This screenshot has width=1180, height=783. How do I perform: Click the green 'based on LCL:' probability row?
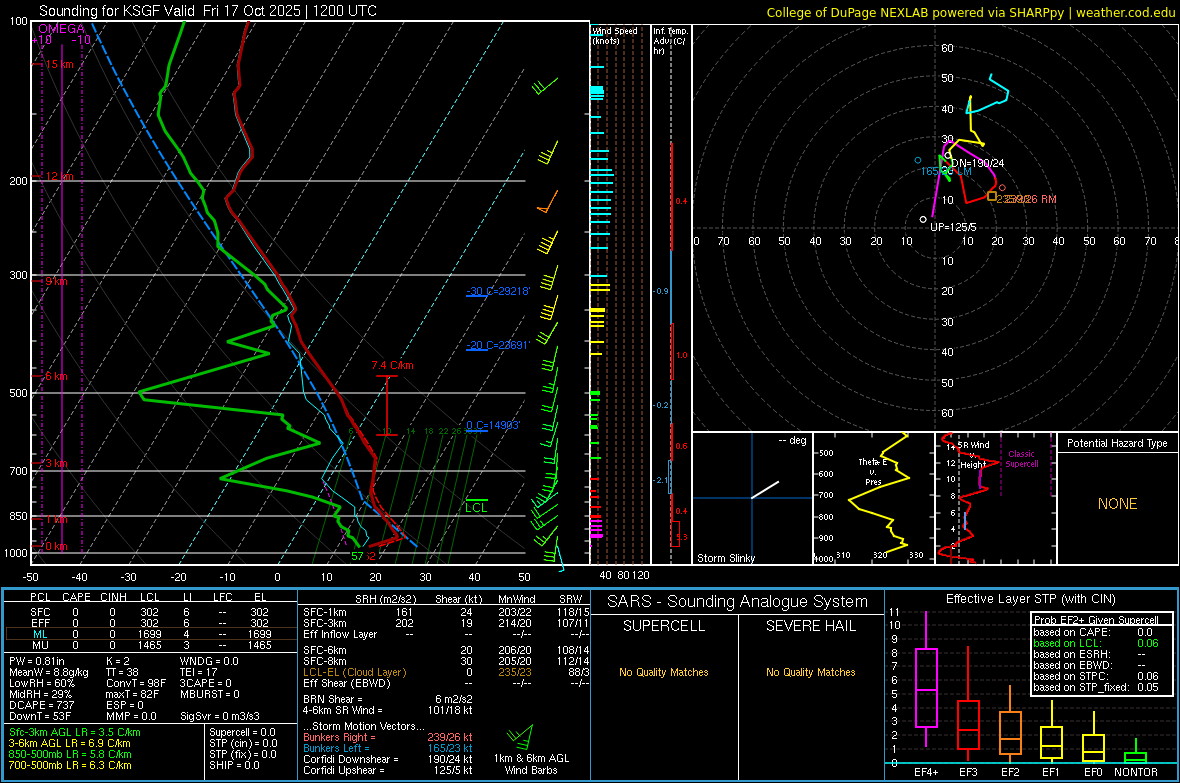click(x=1096, y=643)
